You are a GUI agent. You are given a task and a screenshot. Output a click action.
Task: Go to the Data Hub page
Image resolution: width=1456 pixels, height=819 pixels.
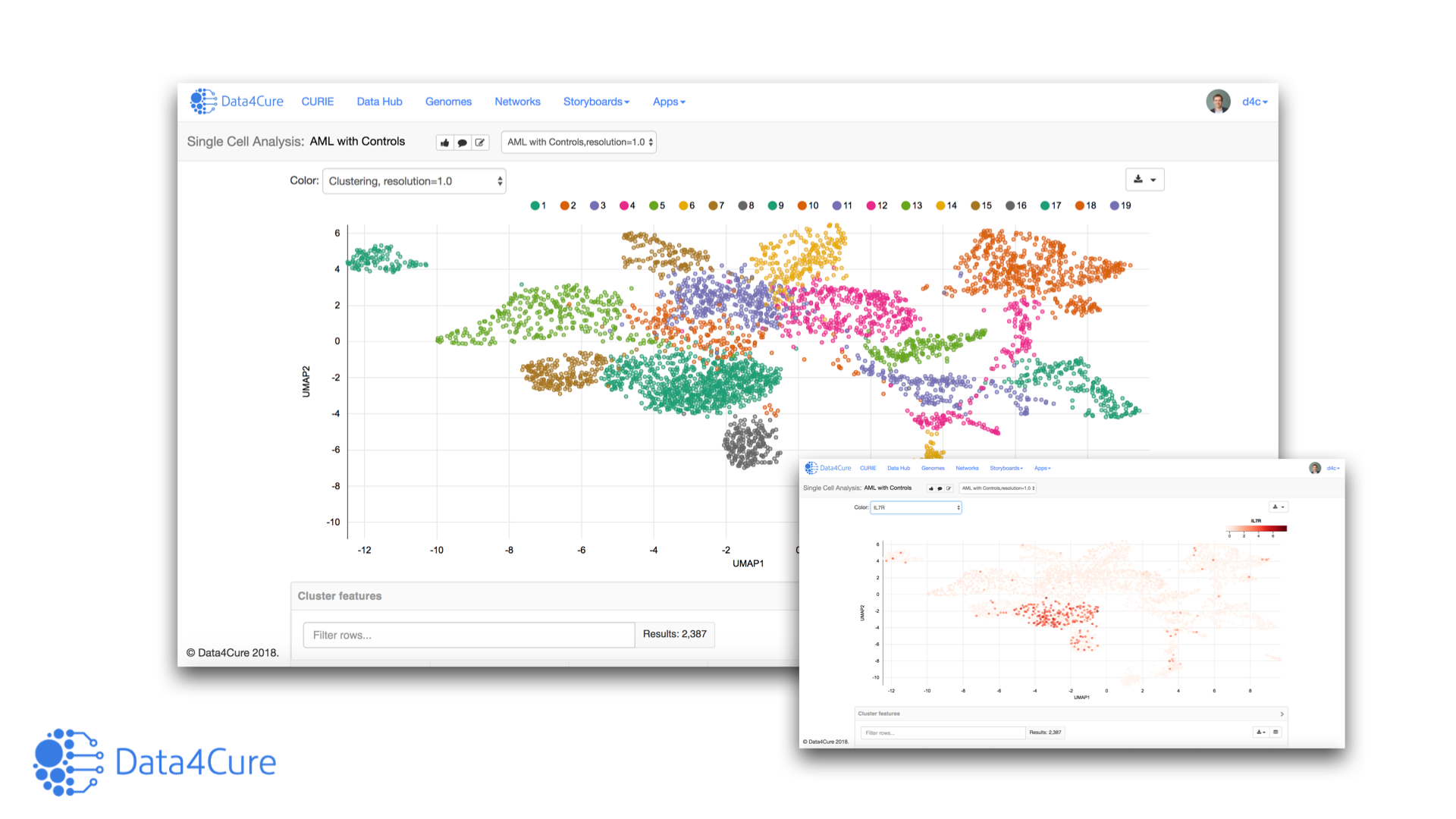click(379, 101)
